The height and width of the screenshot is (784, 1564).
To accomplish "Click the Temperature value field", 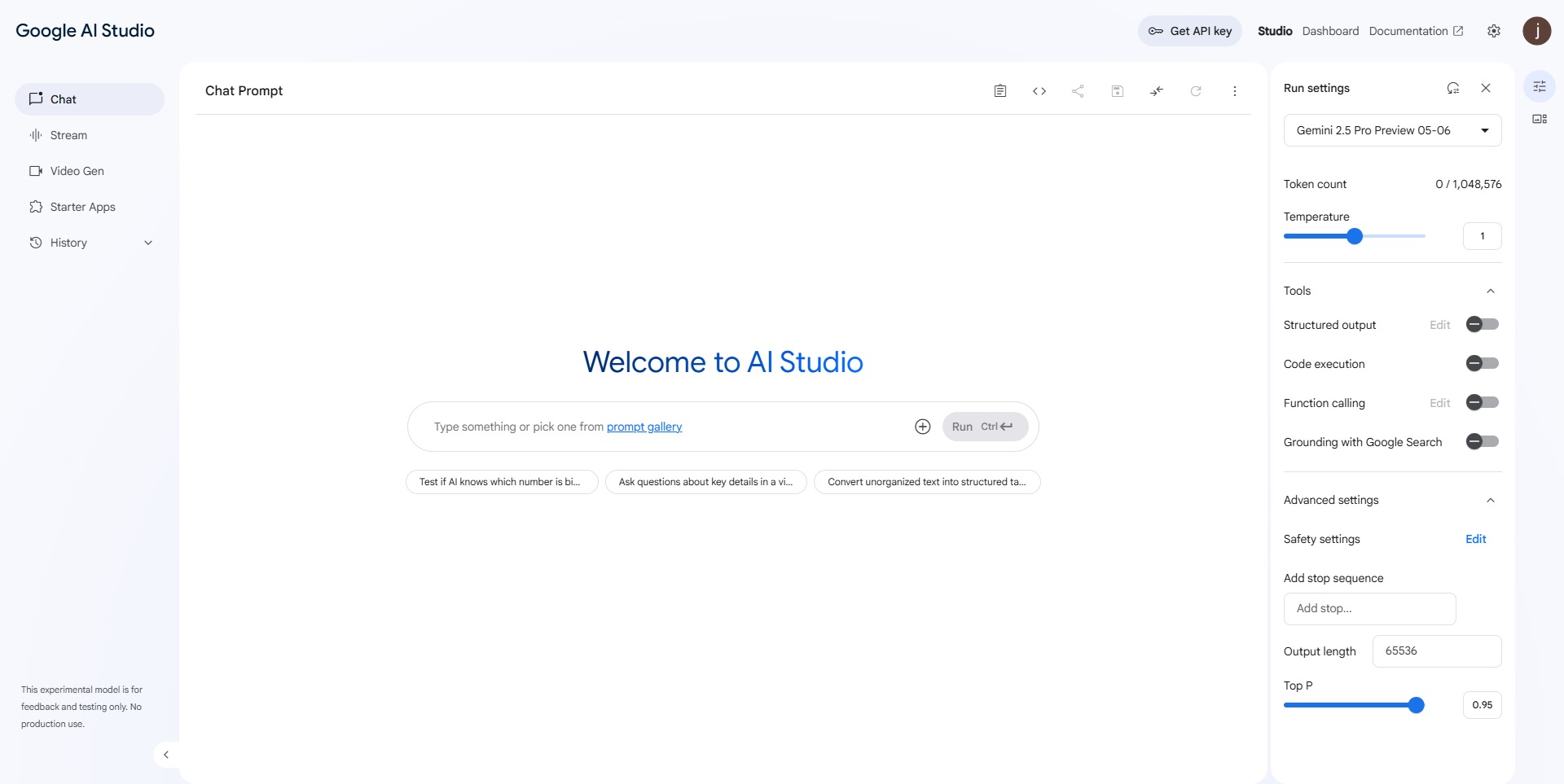I will 1482,236.
